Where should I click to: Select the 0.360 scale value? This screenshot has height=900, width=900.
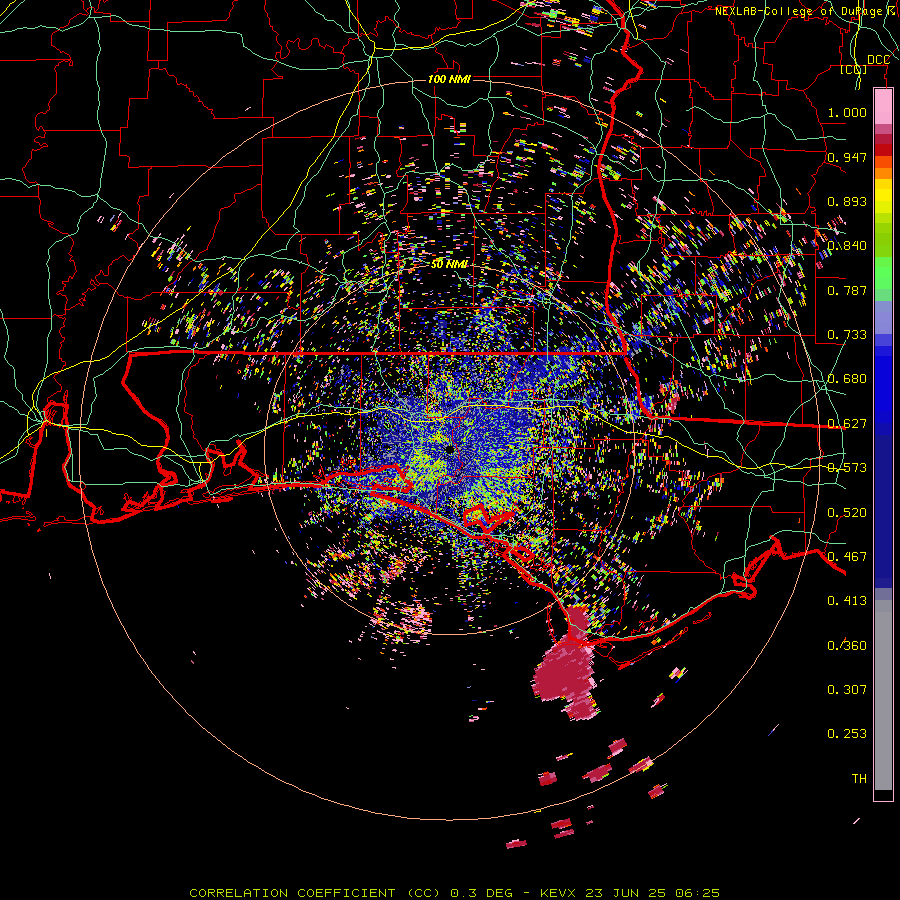(x=847, y=646)
